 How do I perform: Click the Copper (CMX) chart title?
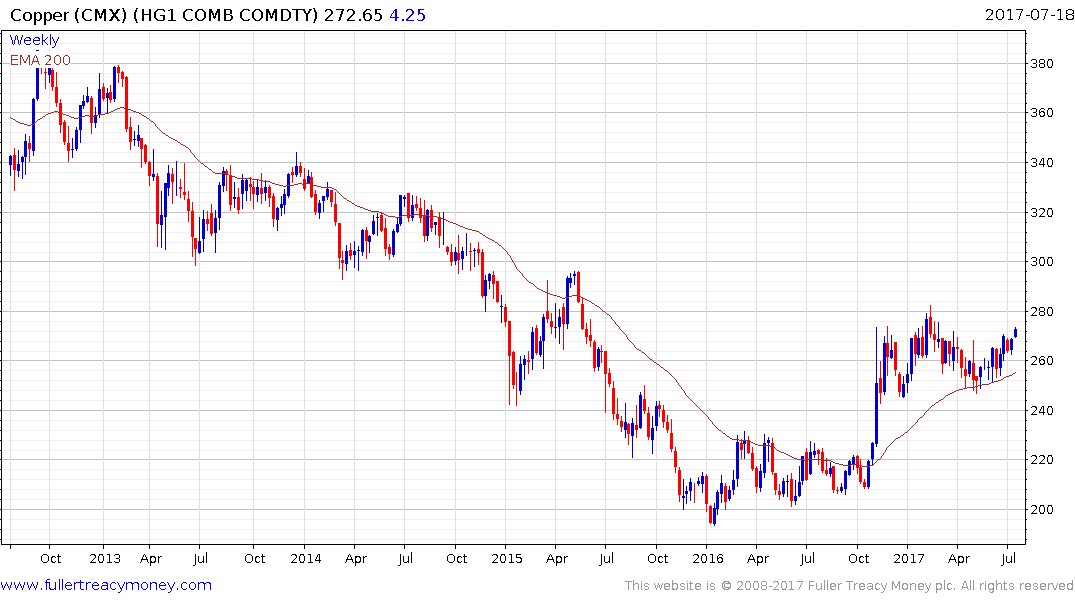tap(164, 15)
